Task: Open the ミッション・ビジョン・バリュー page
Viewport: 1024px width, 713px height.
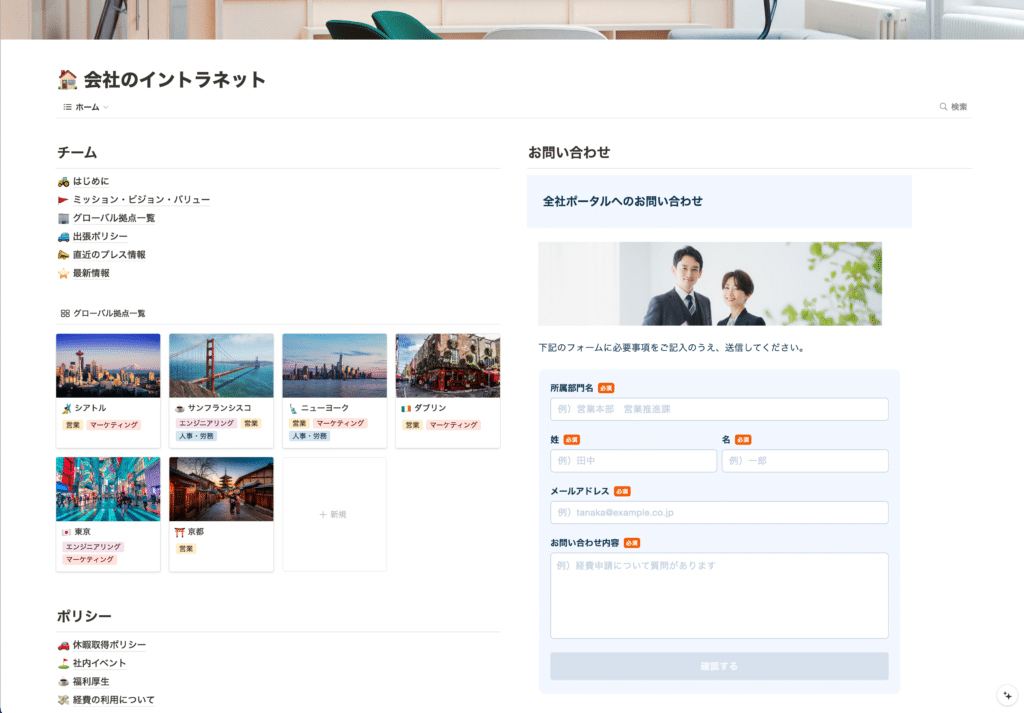Action: pos(140,199)
